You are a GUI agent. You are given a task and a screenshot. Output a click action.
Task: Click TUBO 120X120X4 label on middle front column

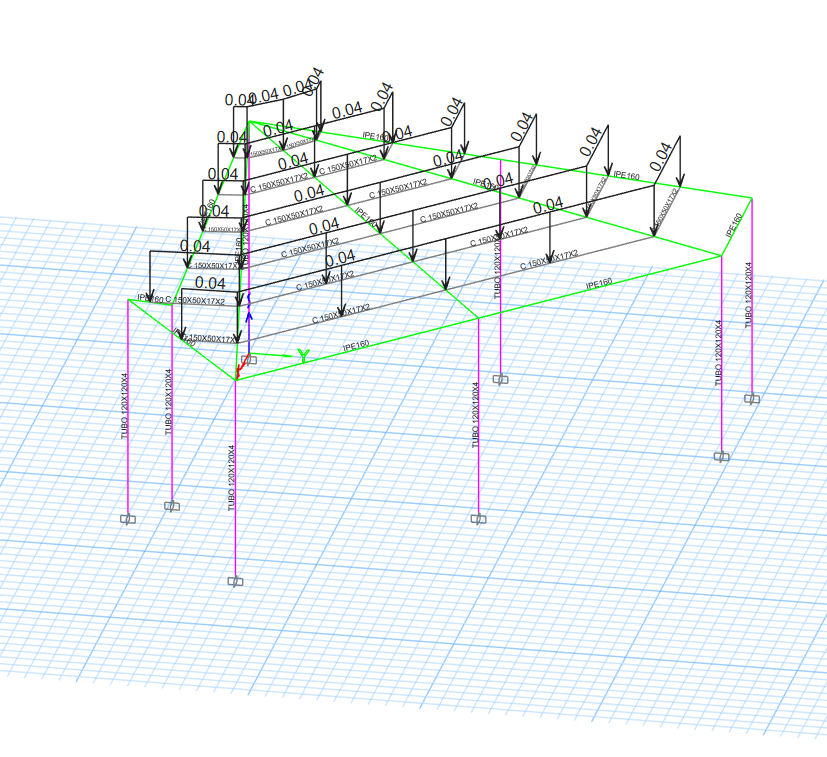(476, 415)
